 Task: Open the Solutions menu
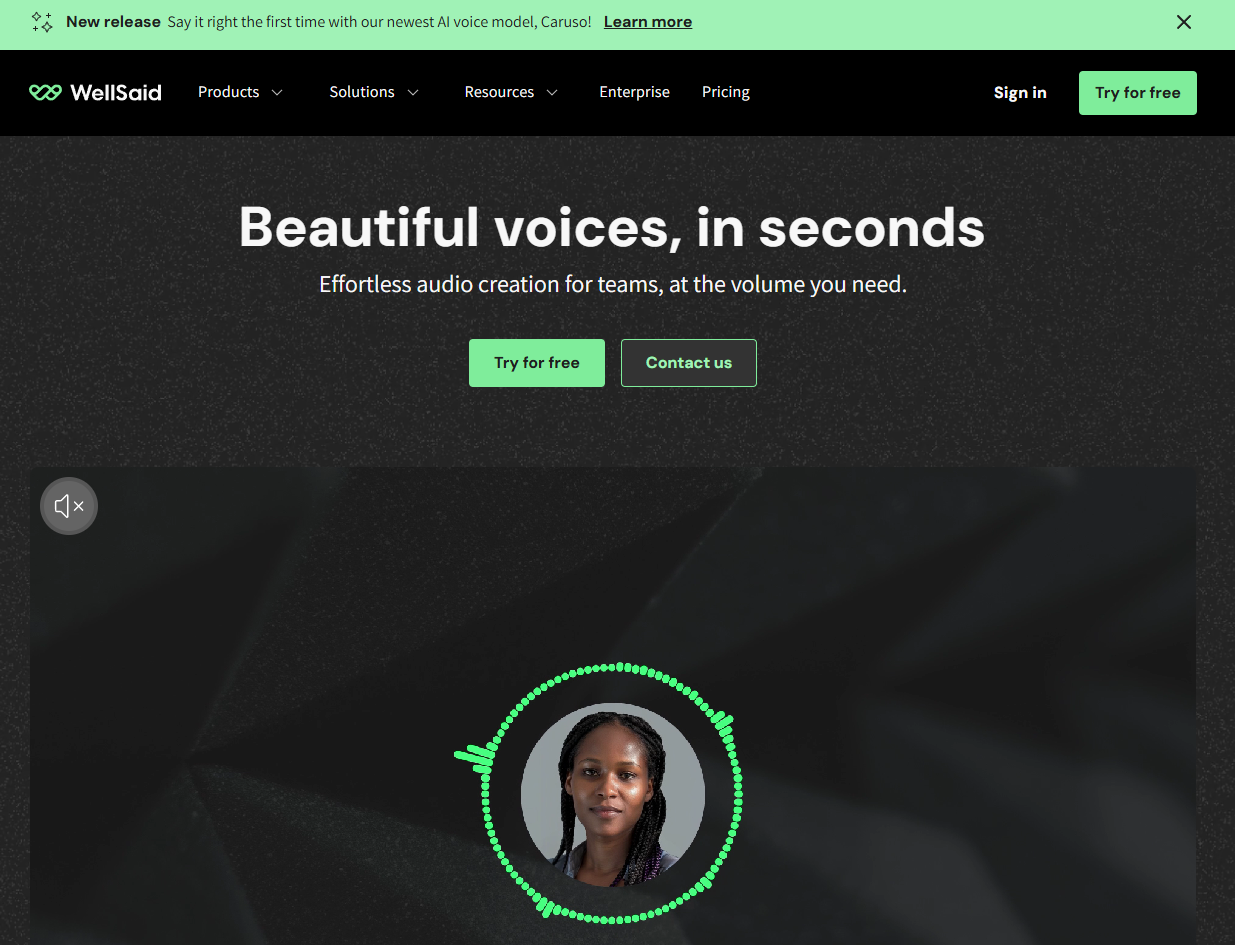[362, 92]
